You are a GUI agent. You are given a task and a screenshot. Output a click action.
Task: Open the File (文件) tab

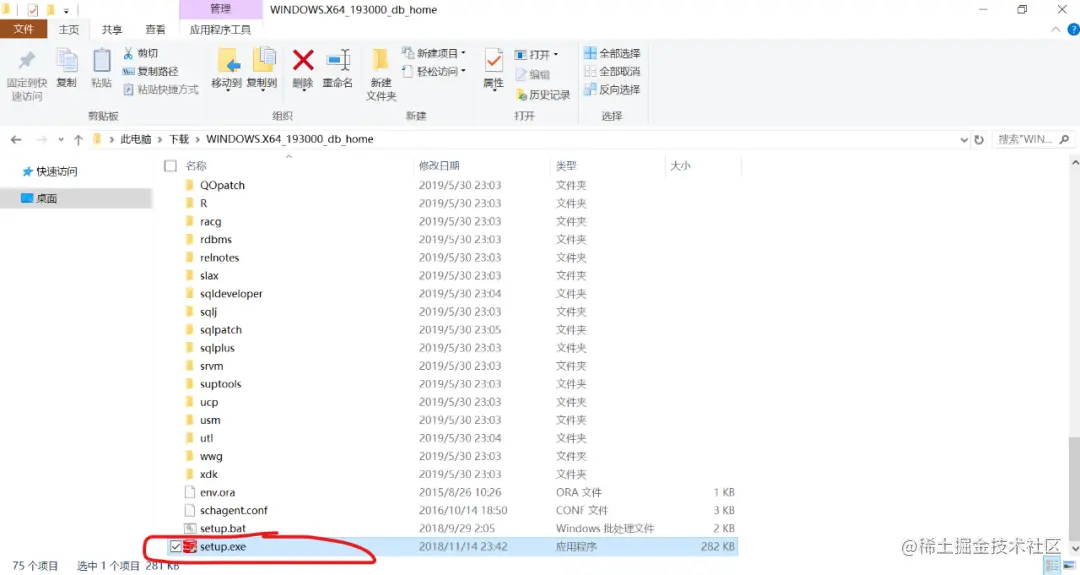click(x=23, y=29)
